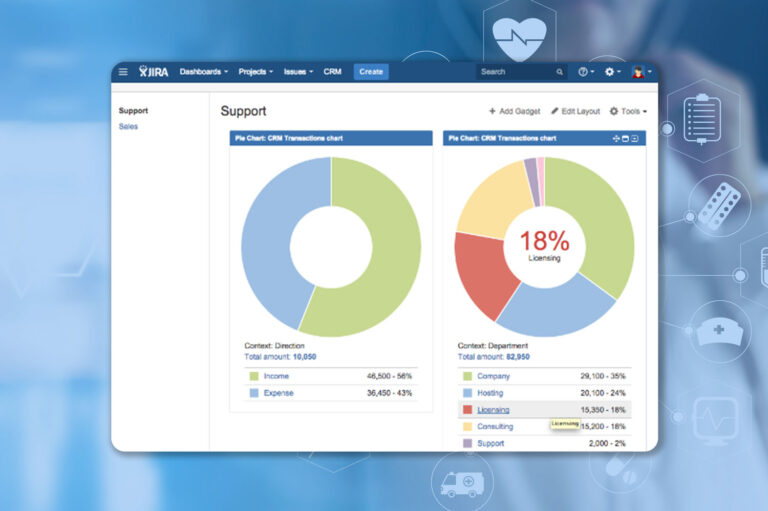The image size is (768, 511).
Task: Open the help question mark icon
Action: [584, 72]
